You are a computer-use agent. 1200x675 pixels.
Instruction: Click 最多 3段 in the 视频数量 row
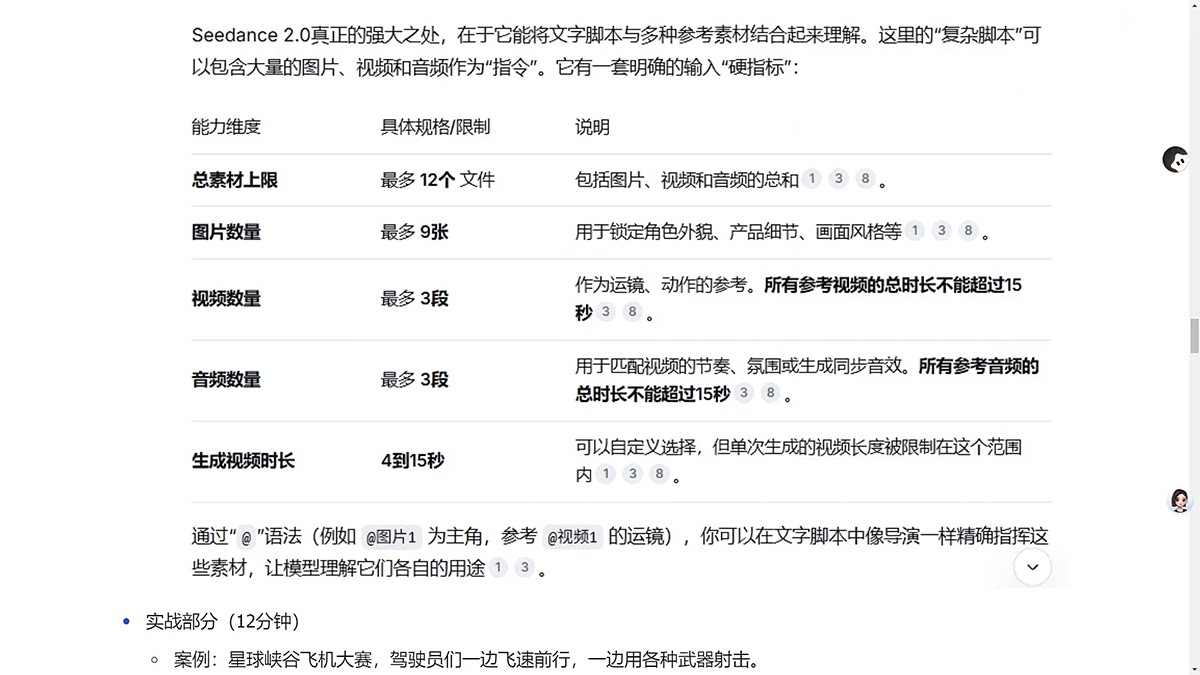pos(414,299)
